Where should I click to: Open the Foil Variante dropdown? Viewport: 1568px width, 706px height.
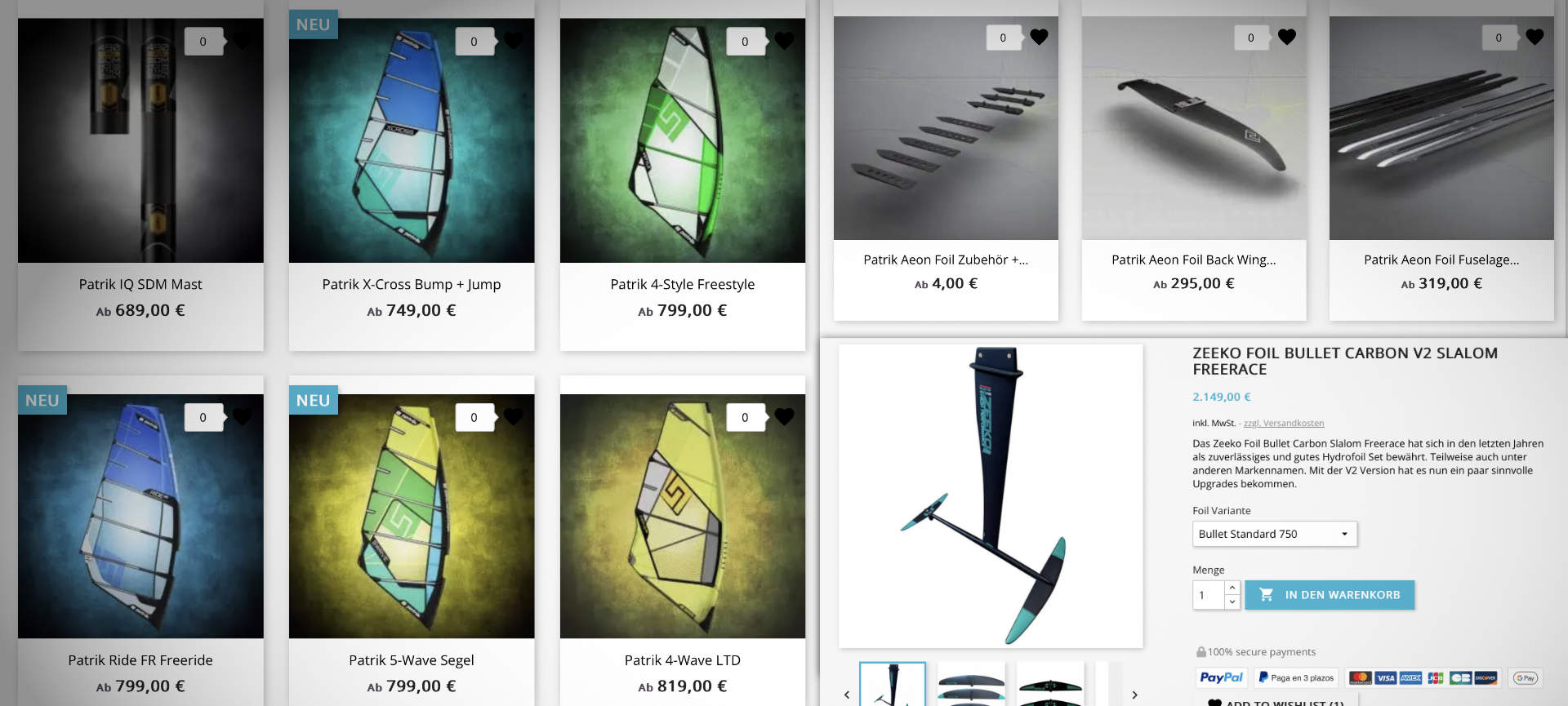point(1274,534)
